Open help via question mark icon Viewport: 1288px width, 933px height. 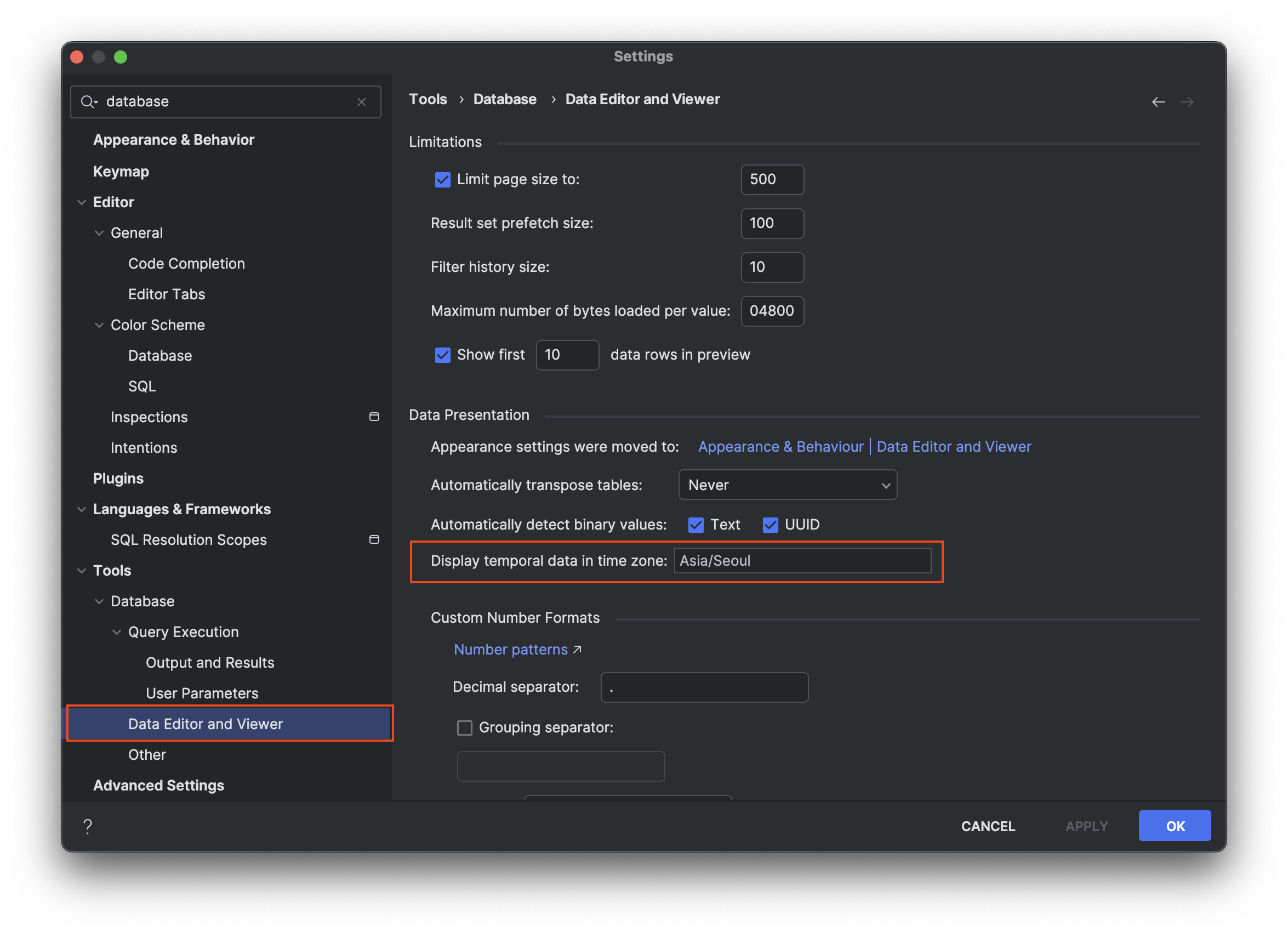point(88,826)
